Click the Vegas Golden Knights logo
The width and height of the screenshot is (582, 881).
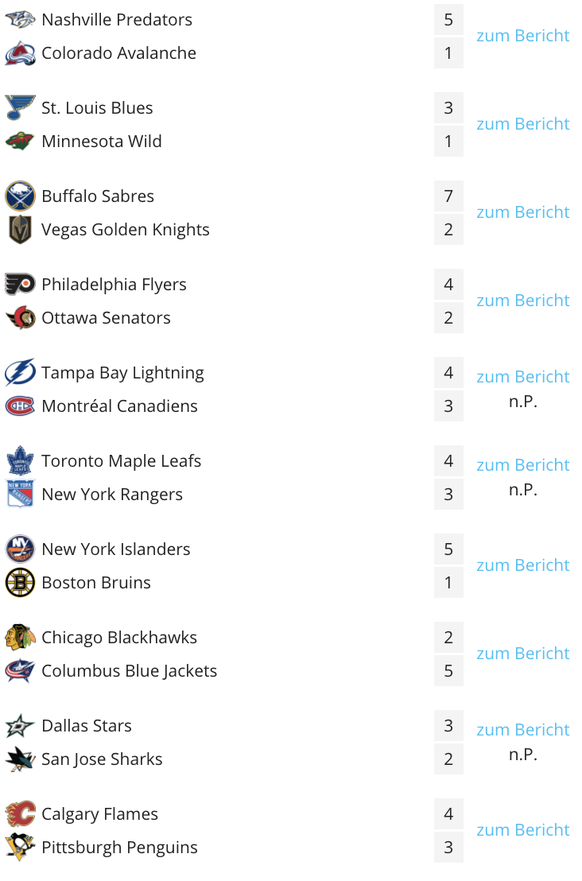(x=20, y=229)
